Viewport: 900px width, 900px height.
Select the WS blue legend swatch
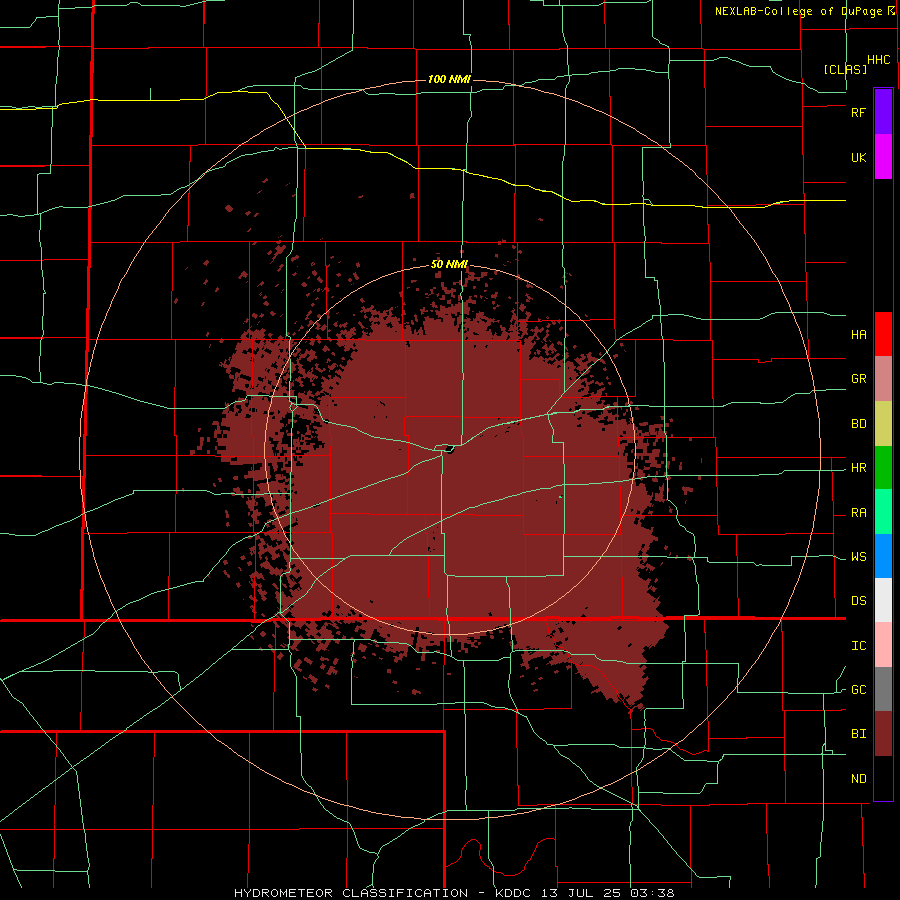883,556
